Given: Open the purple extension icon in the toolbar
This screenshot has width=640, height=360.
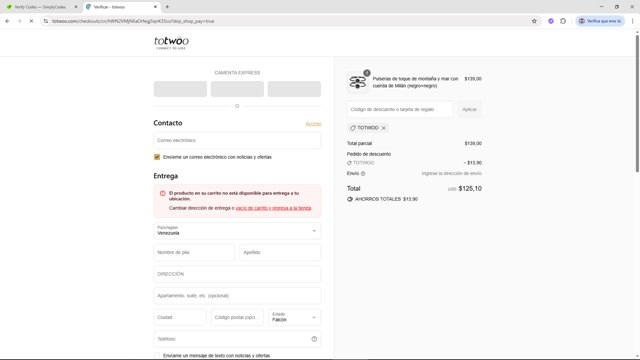Looking at the screenshot, I should [551, 21].
